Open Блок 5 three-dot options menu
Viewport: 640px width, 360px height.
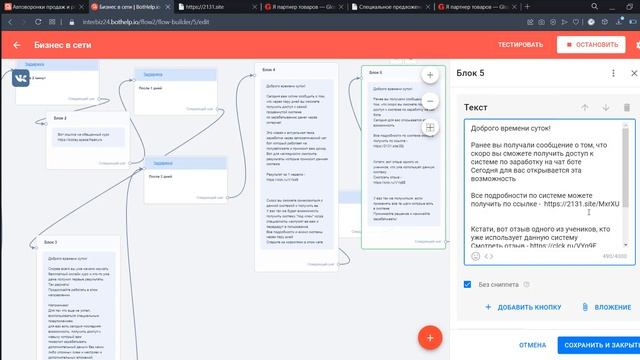click(613, 73)
